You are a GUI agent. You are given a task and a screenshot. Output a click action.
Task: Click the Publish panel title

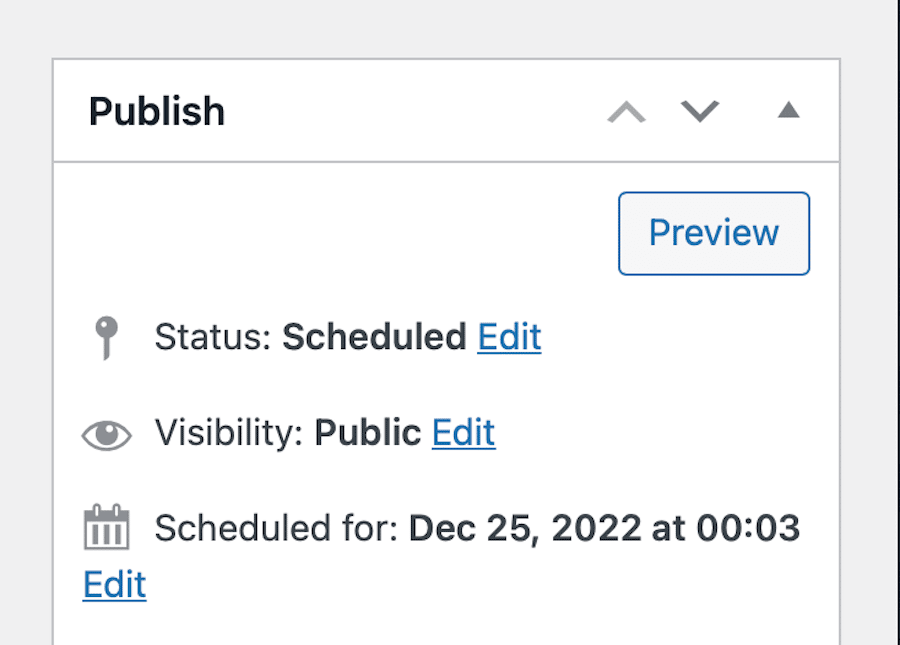click(x=157, y=111)
